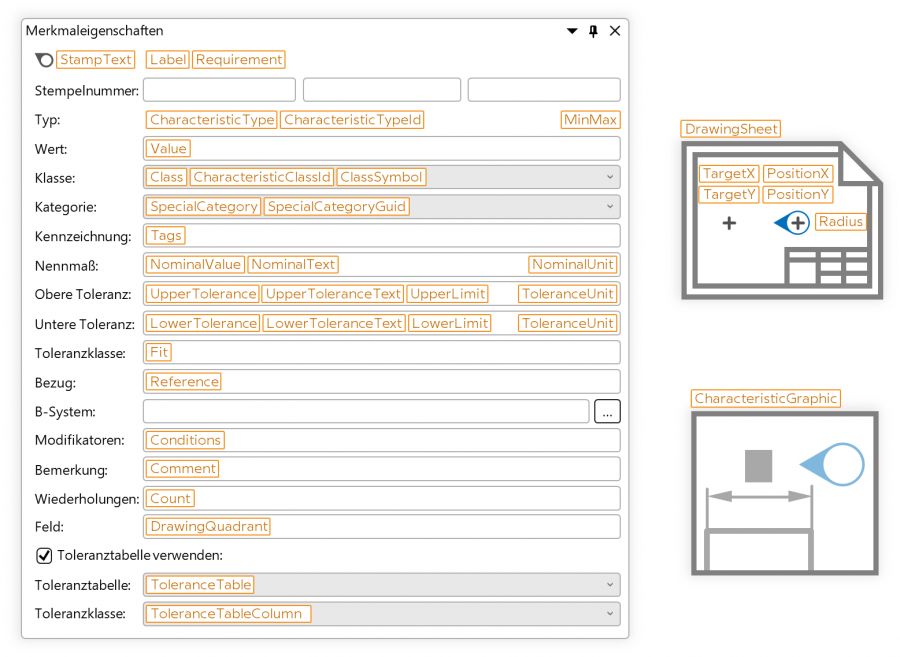This screenshot has width=900, height=657.
Task: Click the CharacteristicType tag
Action: point(212,120)
